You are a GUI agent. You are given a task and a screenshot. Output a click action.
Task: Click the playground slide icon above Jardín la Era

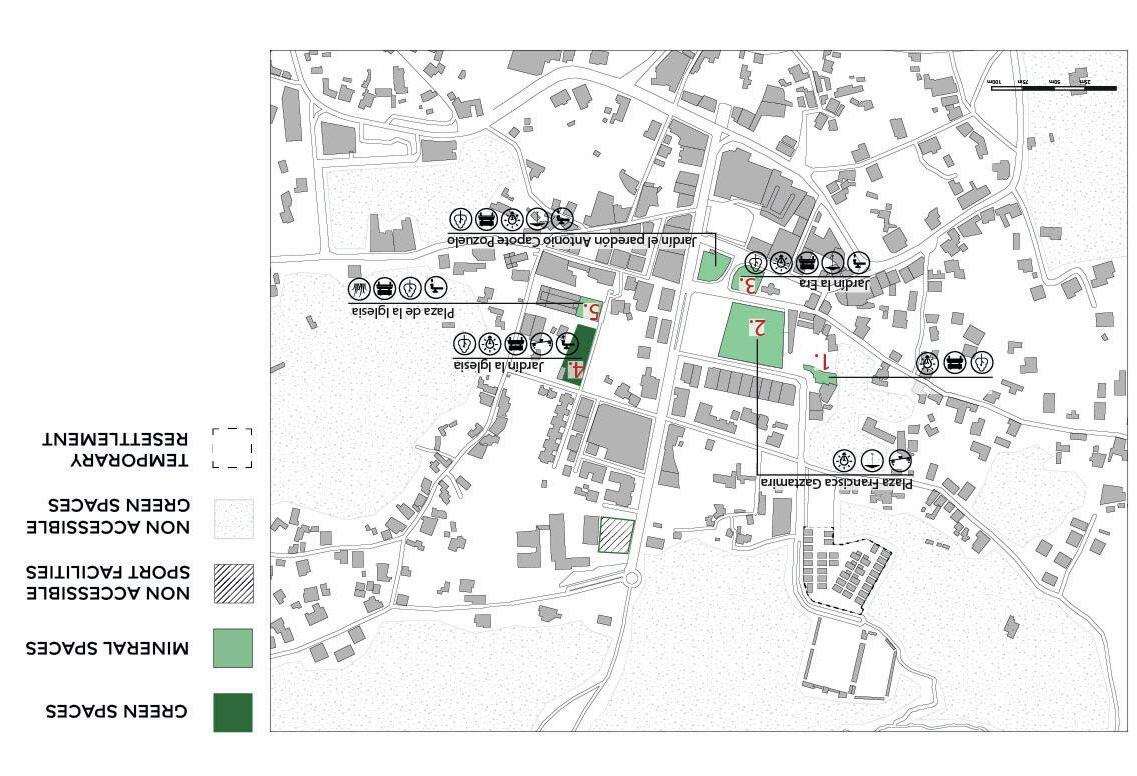(858, 262)
